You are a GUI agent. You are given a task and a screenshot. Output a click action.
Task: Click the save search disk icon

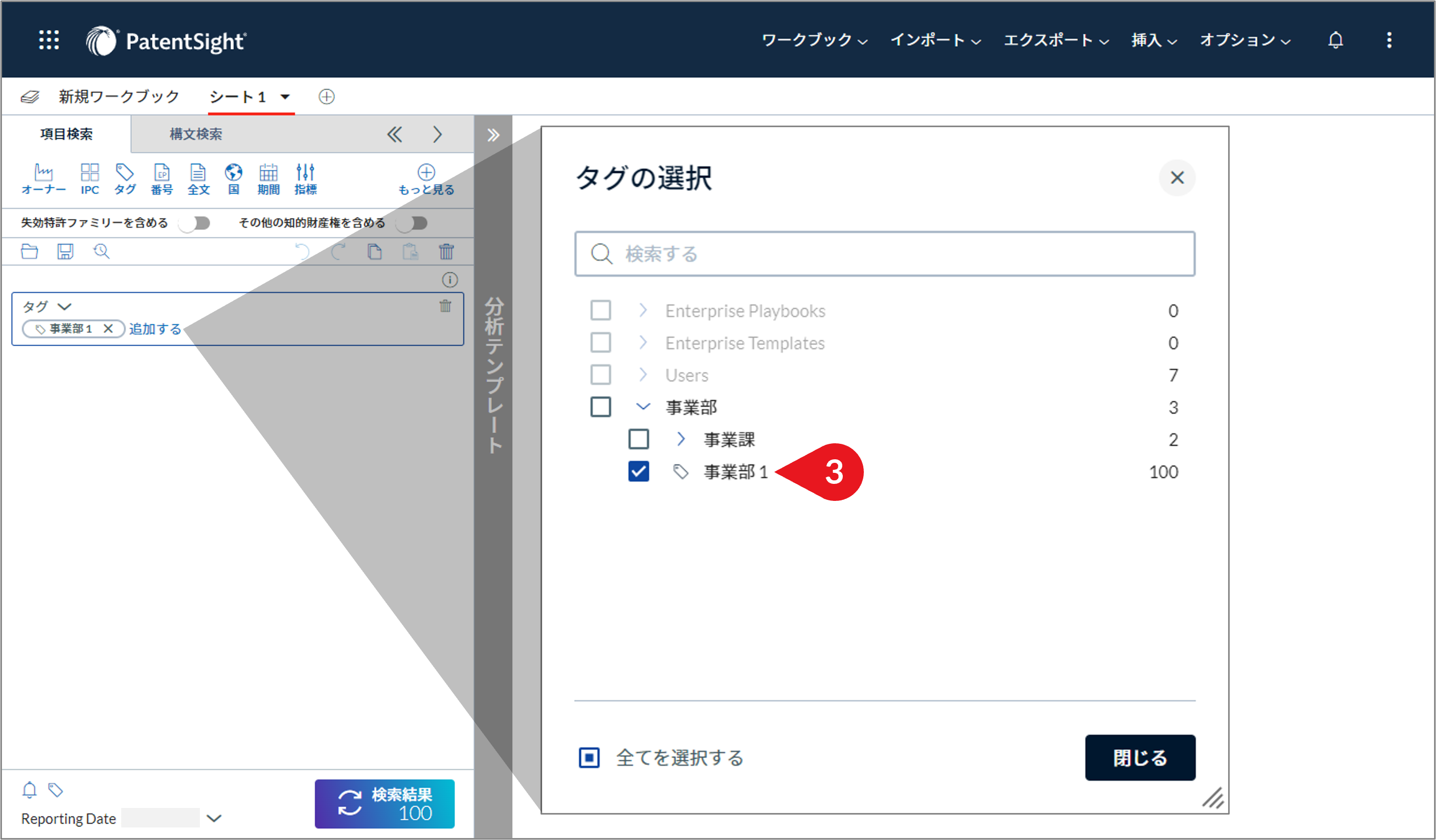pos(65,251)
